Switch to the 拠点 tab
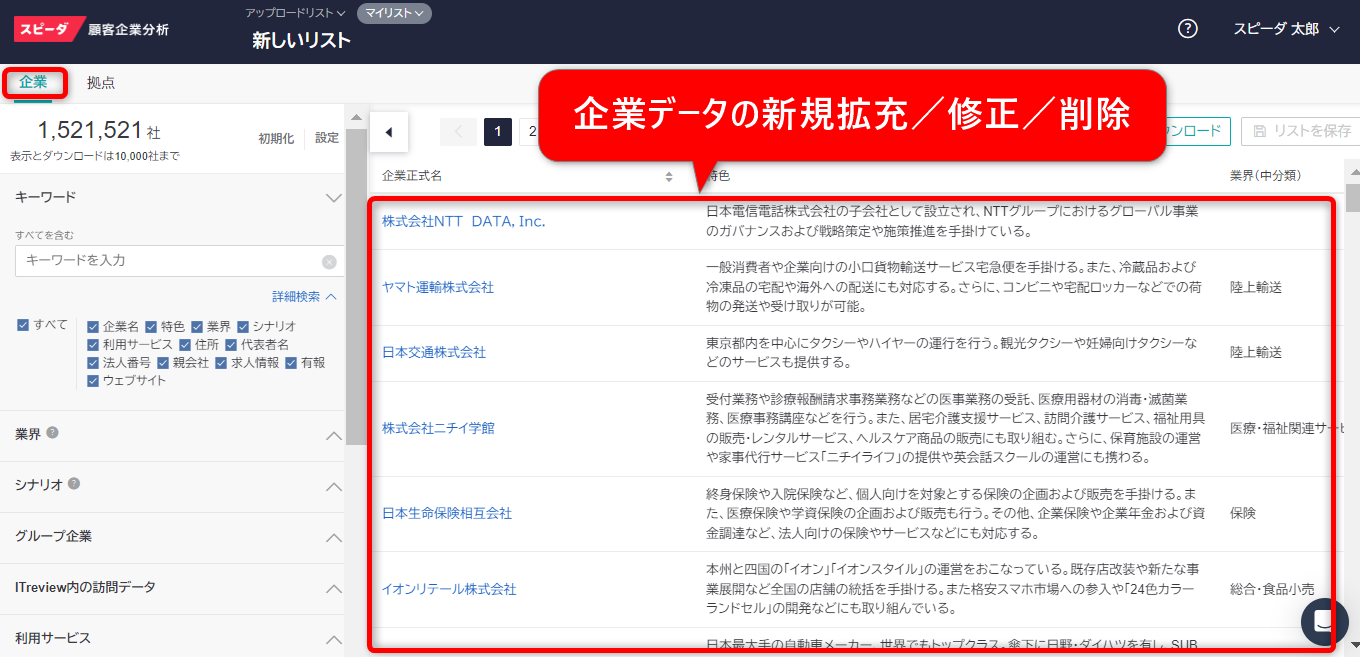1360x657 pixels. (101, 83)
